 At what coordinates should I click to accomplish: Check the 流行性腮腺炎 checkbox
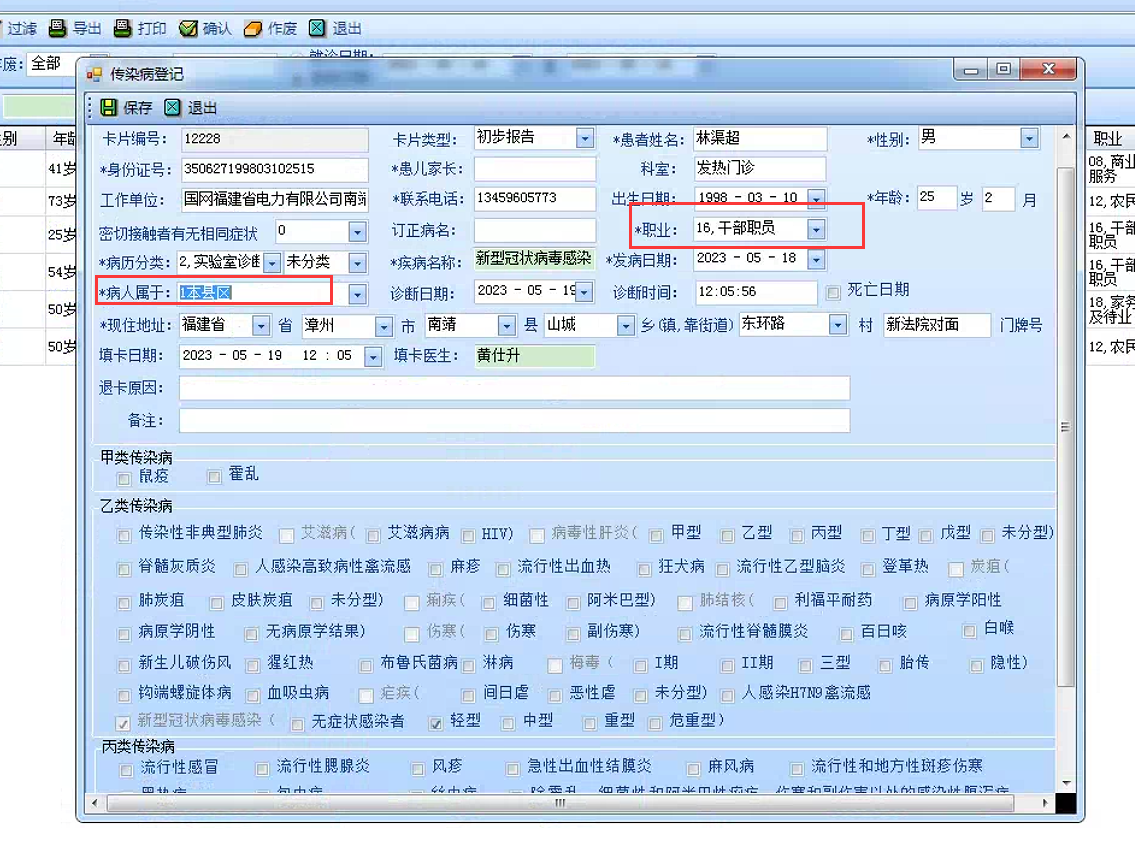pyautogui.click(x=262, y=769)
